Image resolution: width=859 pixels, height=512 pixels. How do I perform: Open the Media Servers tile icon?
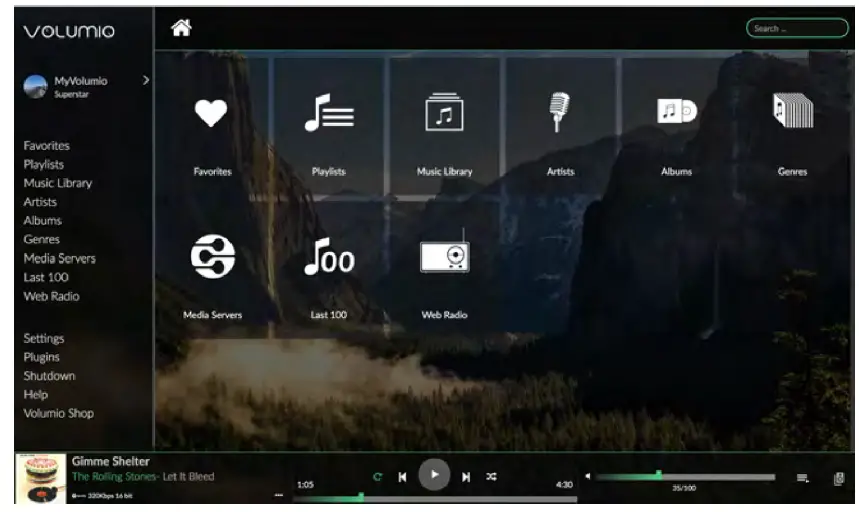(213, 256)
